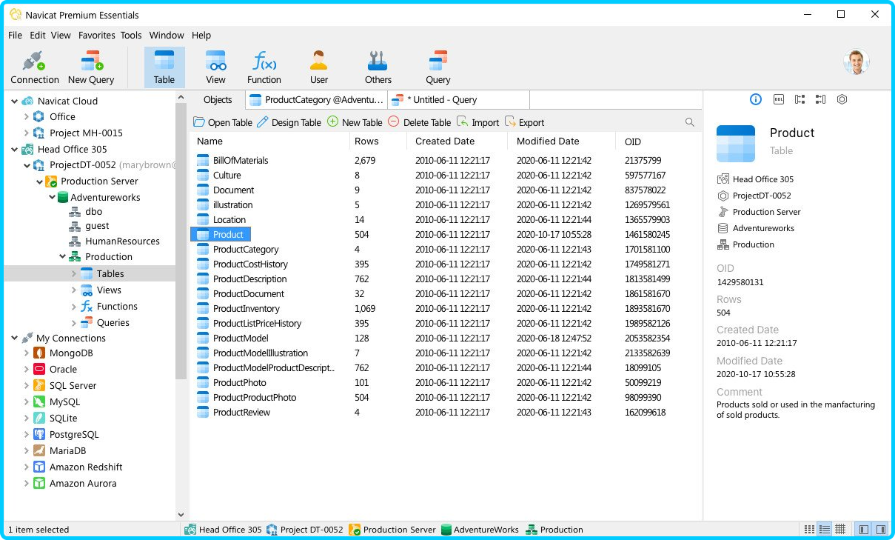The height and width of the screenshot is (540, 895).
Task: Select the Function toolbar icon
Action: 264,66
